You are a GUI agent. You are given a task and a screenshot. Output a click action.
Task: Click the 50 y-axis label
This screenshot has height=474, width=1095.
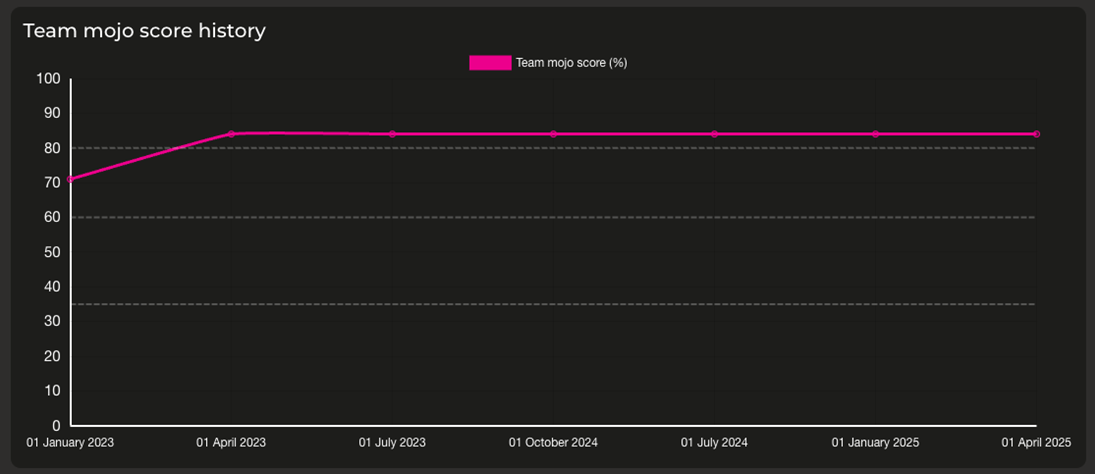[x=54, y=252]
